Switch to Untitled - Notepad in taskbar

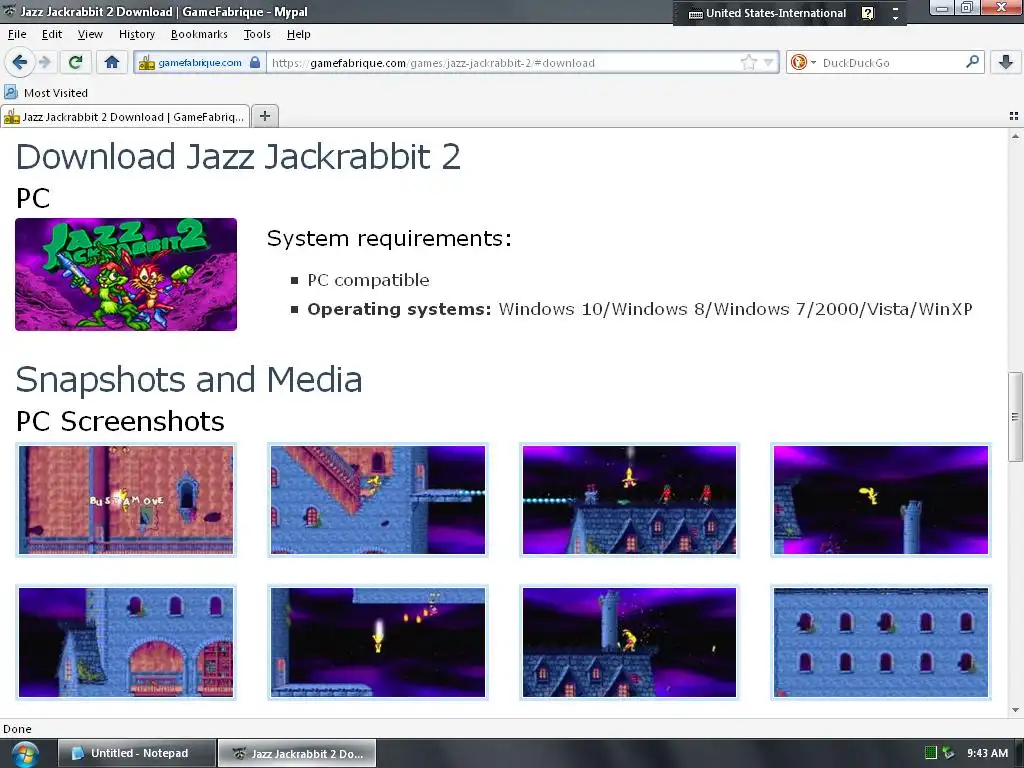136,753
